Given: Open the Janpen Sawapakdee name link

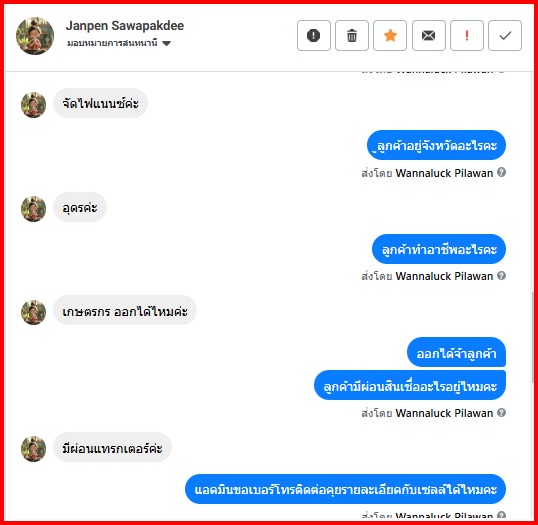Looking at the screenshot, I should click(x=125, y=26).
